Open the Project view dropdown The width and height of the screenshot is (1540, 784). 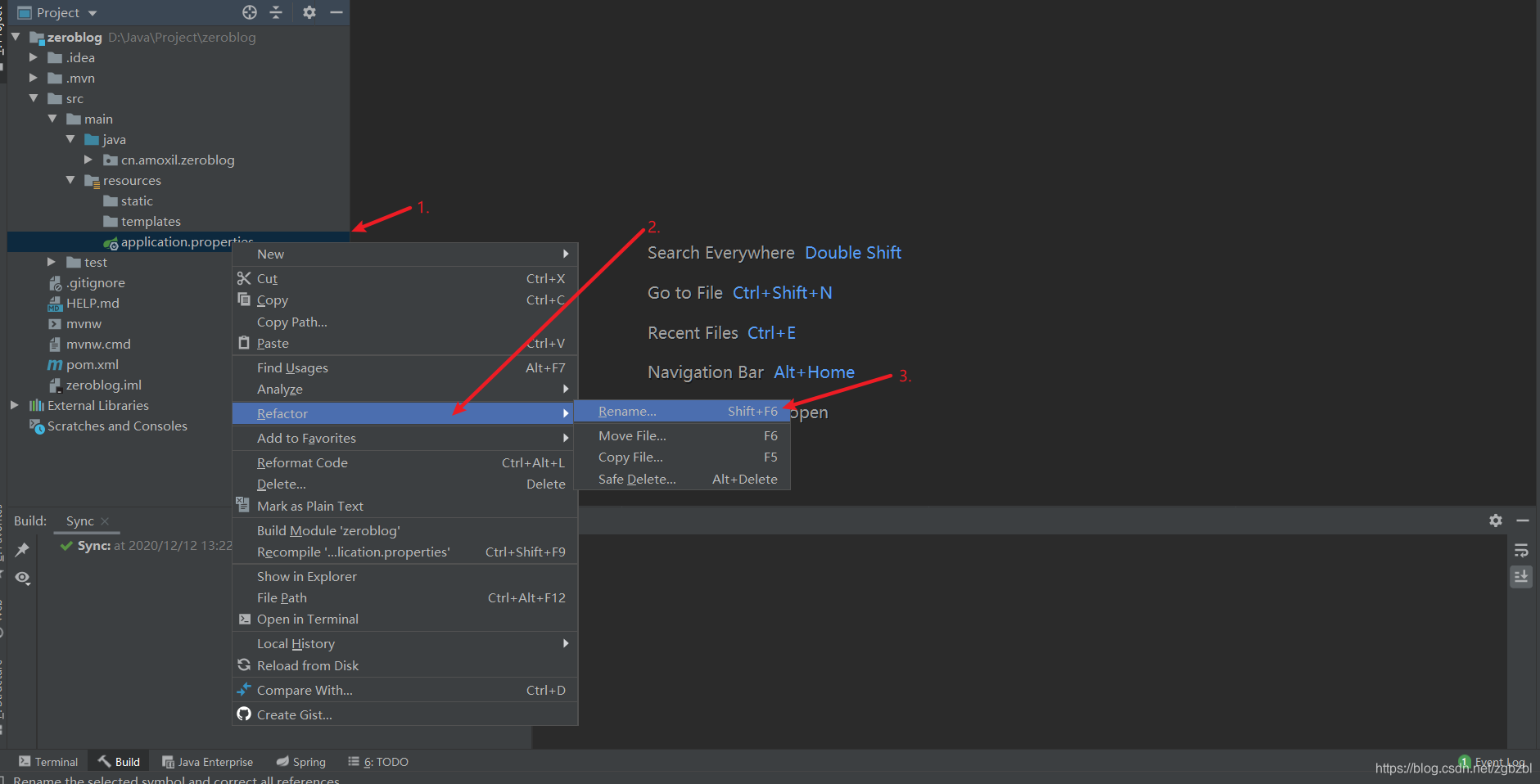pos(93,13)
